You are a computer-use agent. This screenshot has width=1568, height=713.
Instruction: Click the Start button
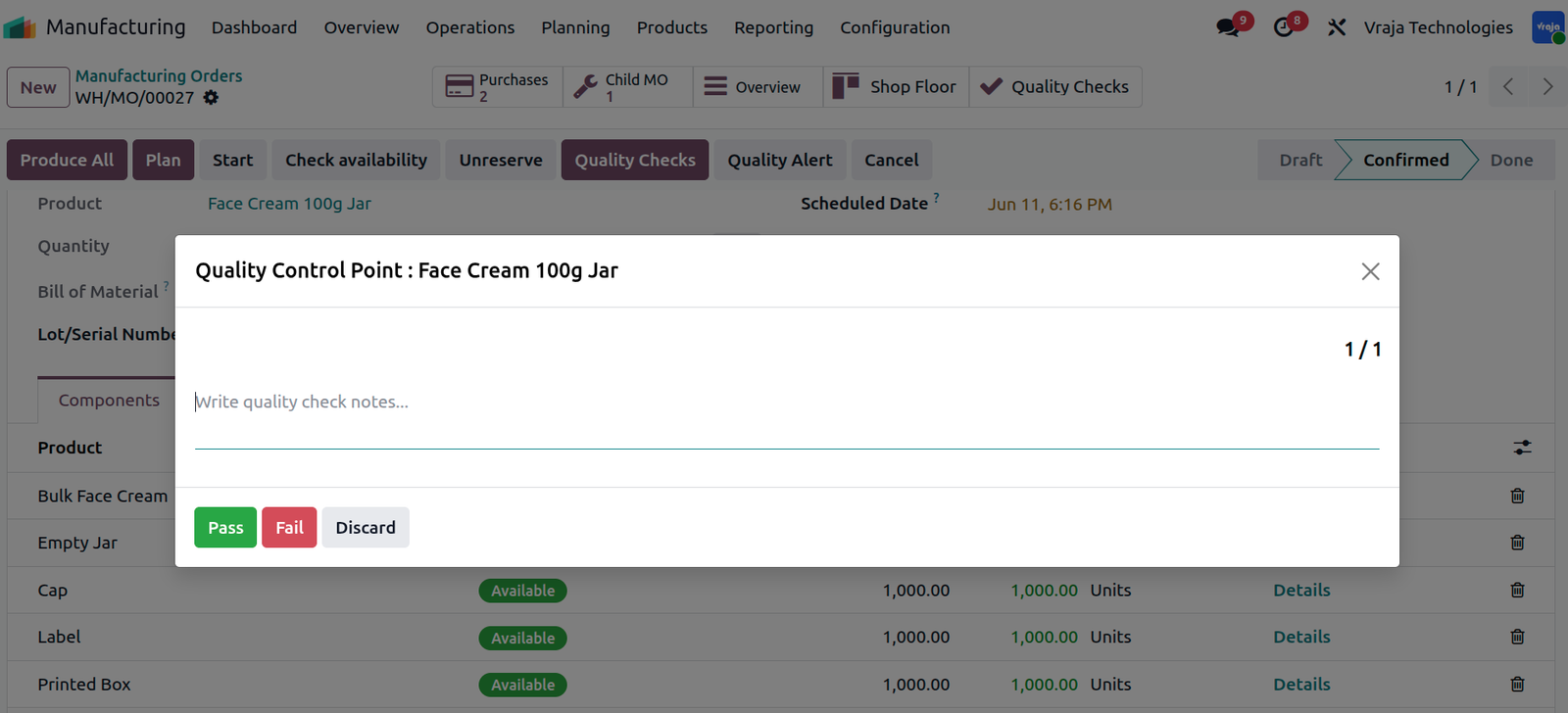[232, 160]
